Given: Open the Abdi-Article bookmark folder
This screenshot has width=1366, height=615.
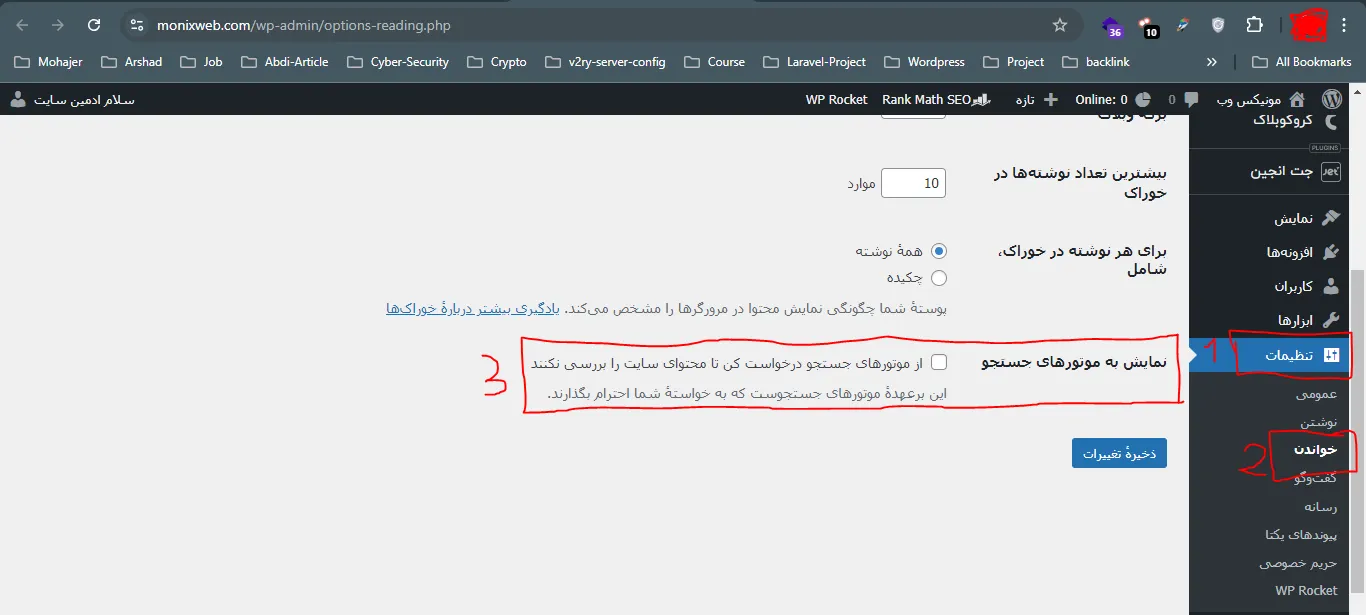Looking at the screenshot, I should coord(285,62).
